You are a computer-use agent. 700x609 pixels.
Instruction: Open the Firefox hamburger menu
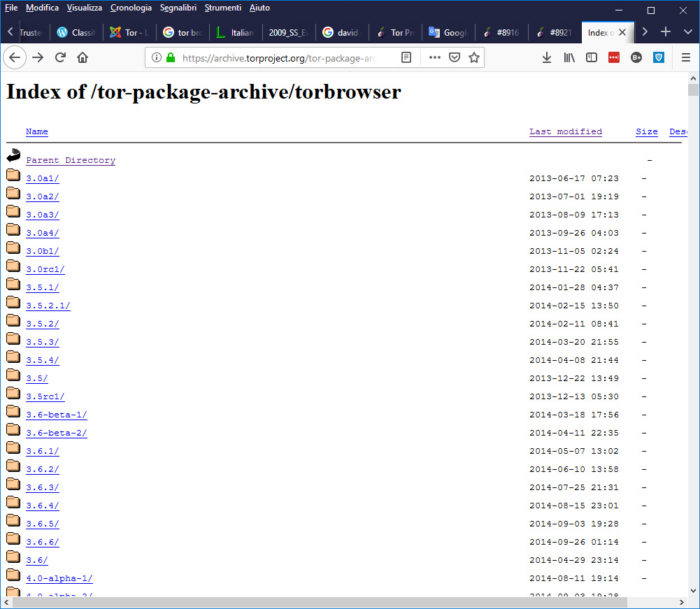click(686, 58)
